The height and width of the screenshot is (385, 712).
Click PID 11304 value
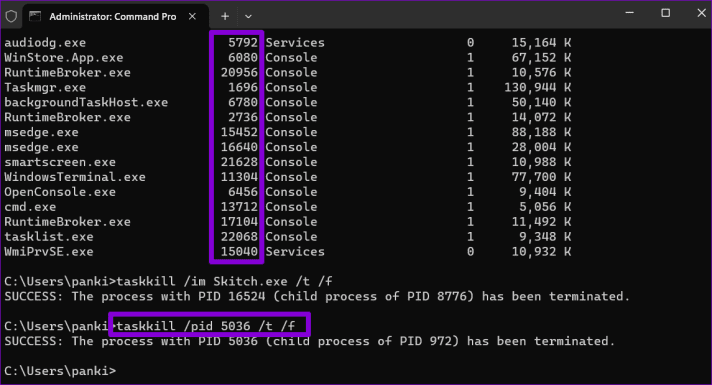239,177
